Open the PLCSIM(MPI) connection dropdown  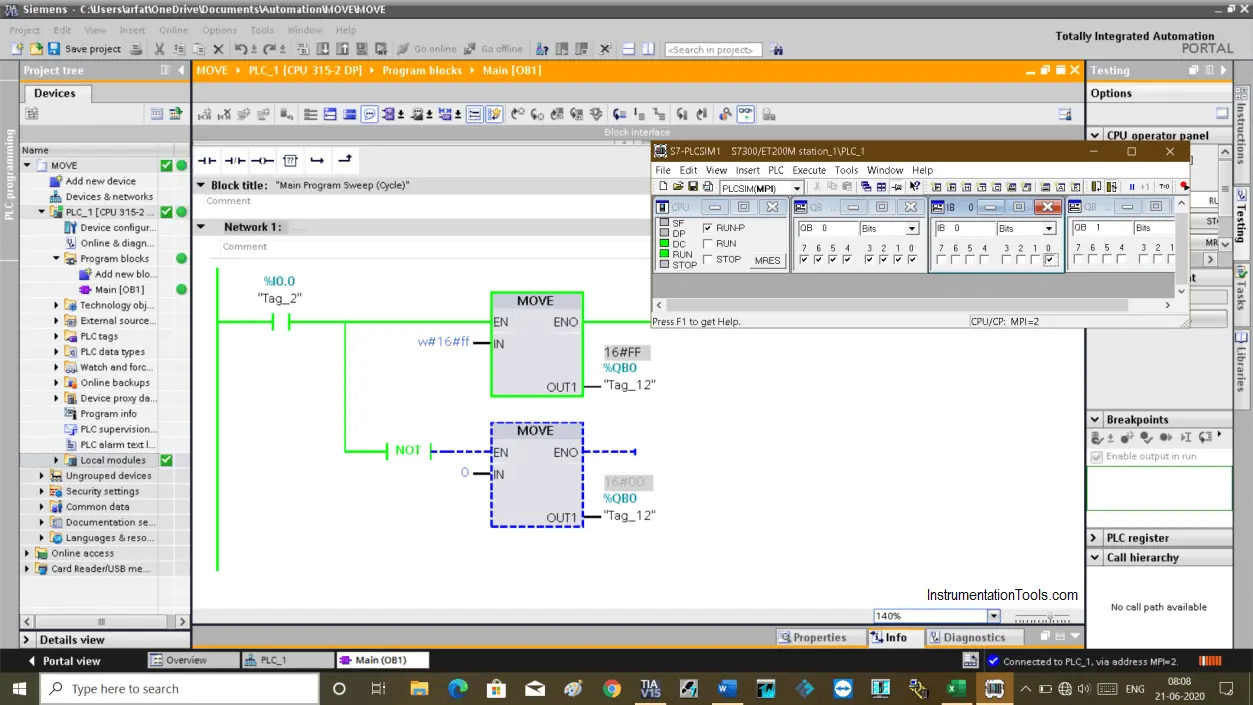pyautogui.click(x=797, y=188)
